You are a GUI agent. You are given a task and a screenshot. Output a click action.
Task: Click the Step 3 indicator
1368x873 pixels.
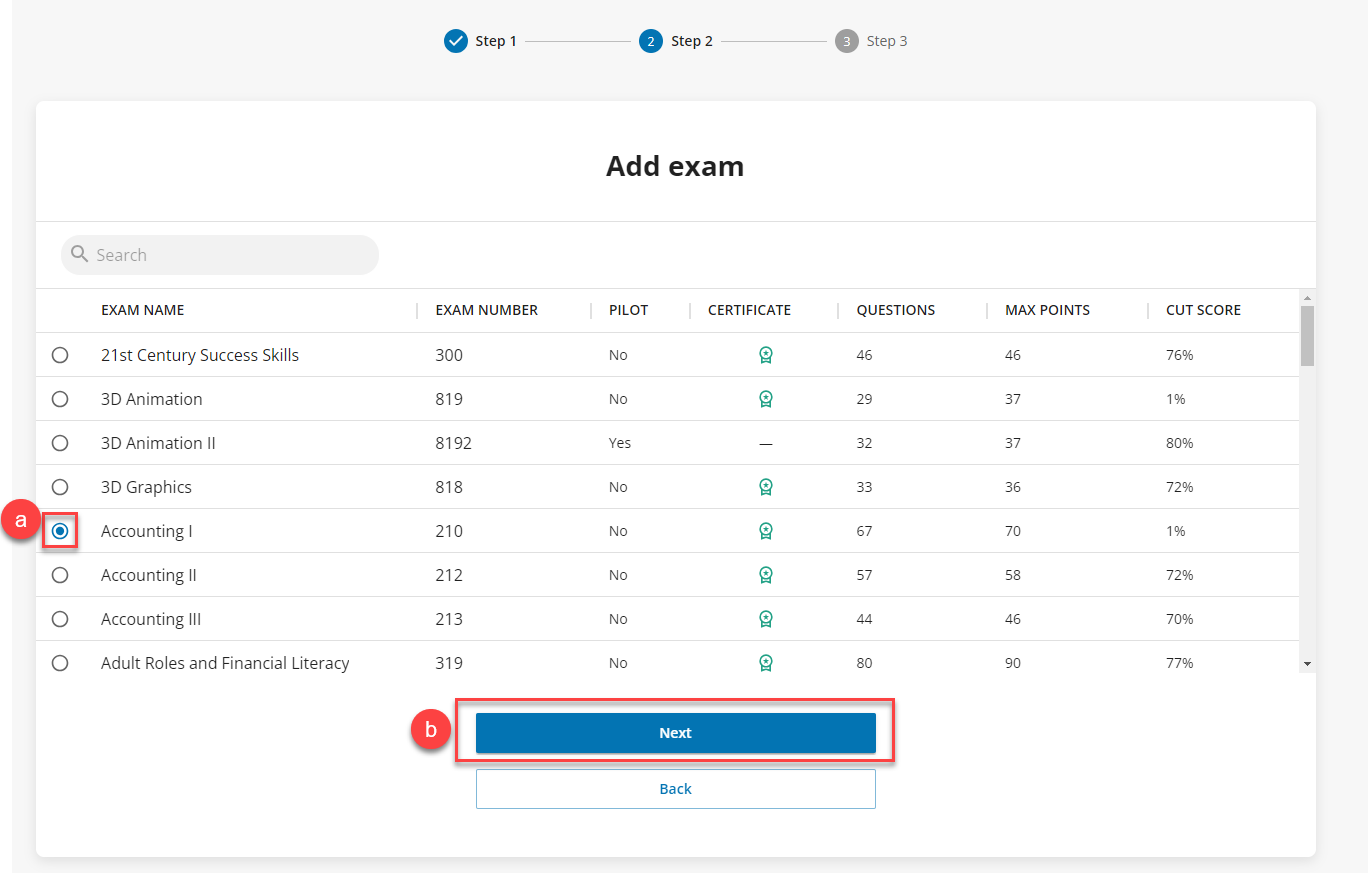846,40
